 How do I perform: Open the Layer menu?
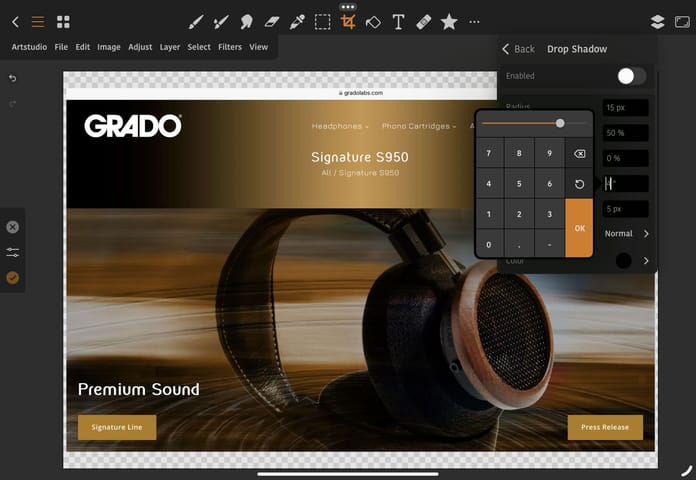coord(170,47)
